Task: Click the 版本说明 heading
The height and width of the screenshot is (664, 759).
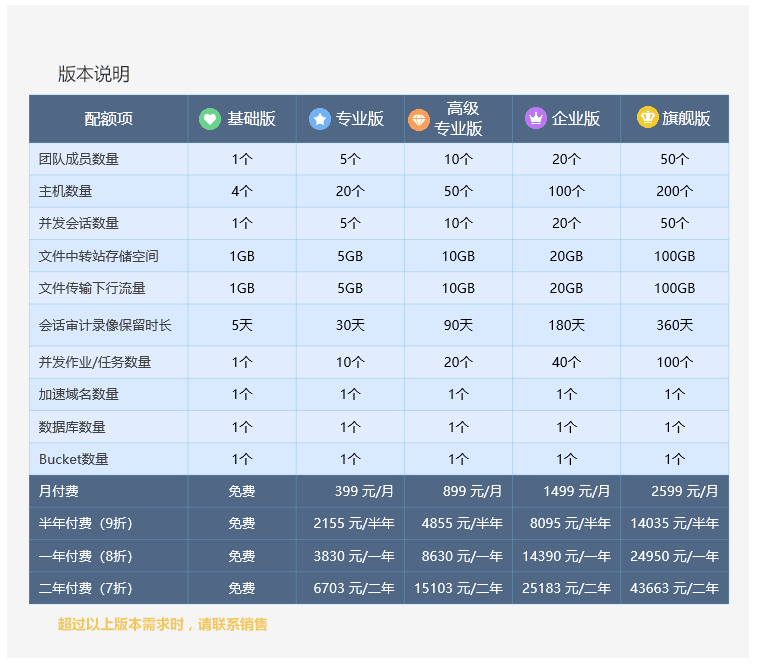Action: (x=94, y=74)
